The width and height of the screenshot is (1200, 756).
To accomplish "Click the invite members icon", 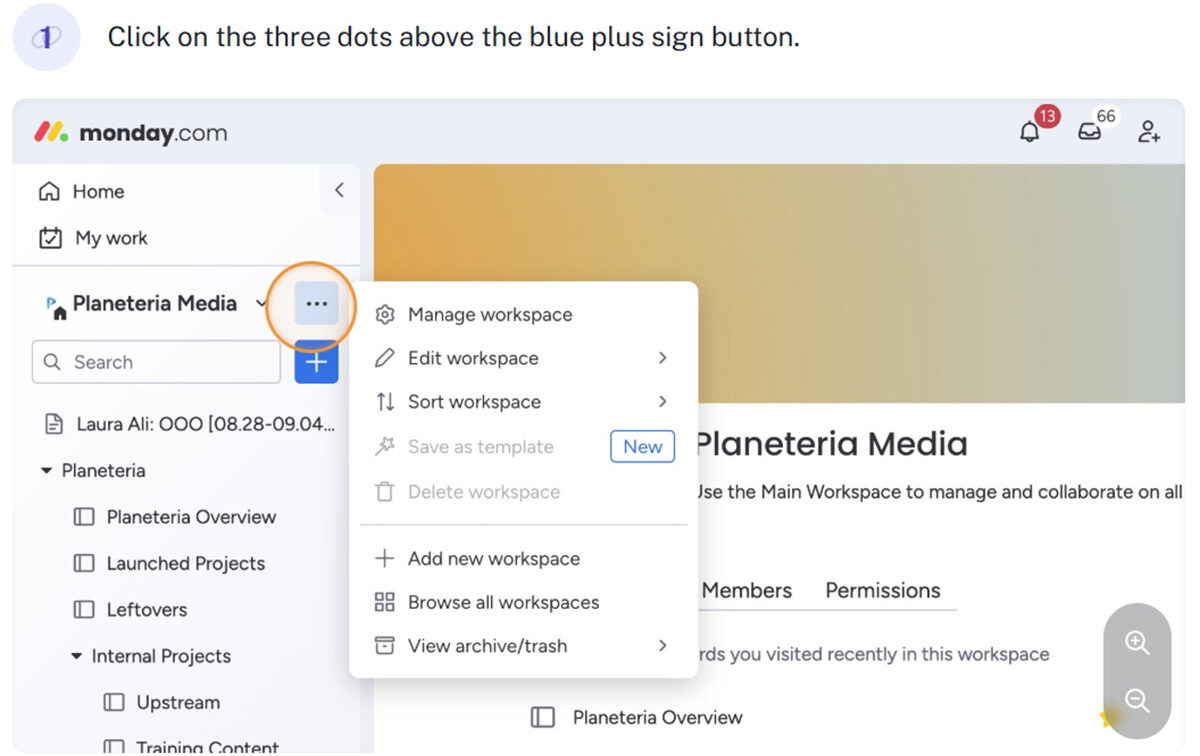I will point(1149,131).
